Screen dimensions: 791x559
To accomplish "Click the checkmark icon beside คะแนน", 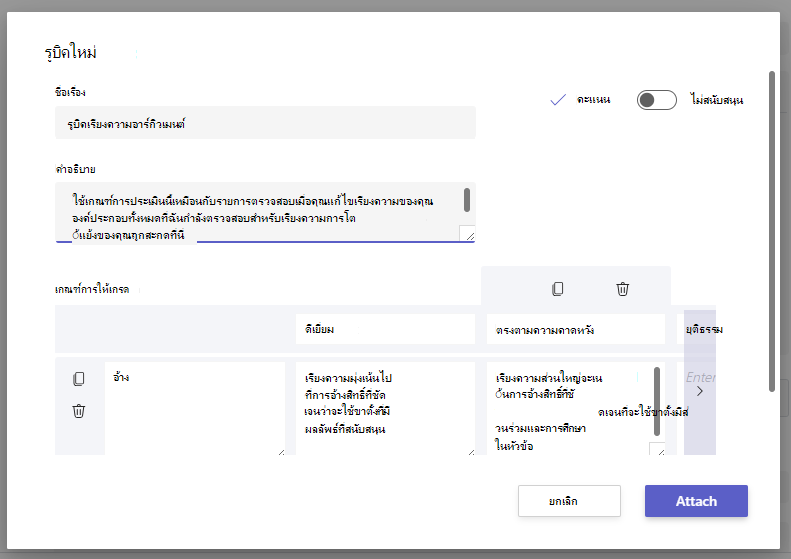I will 558,100.
